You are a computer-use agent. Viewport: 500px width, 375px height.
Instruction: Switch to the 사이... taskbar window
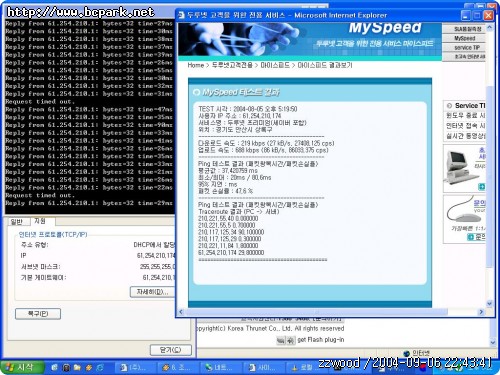point(263,367)
